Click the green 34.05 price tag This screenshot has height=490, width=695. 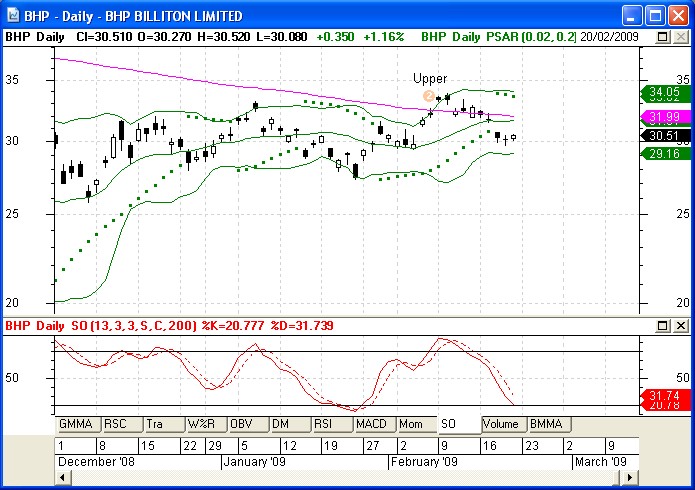[x=665, y=92]
